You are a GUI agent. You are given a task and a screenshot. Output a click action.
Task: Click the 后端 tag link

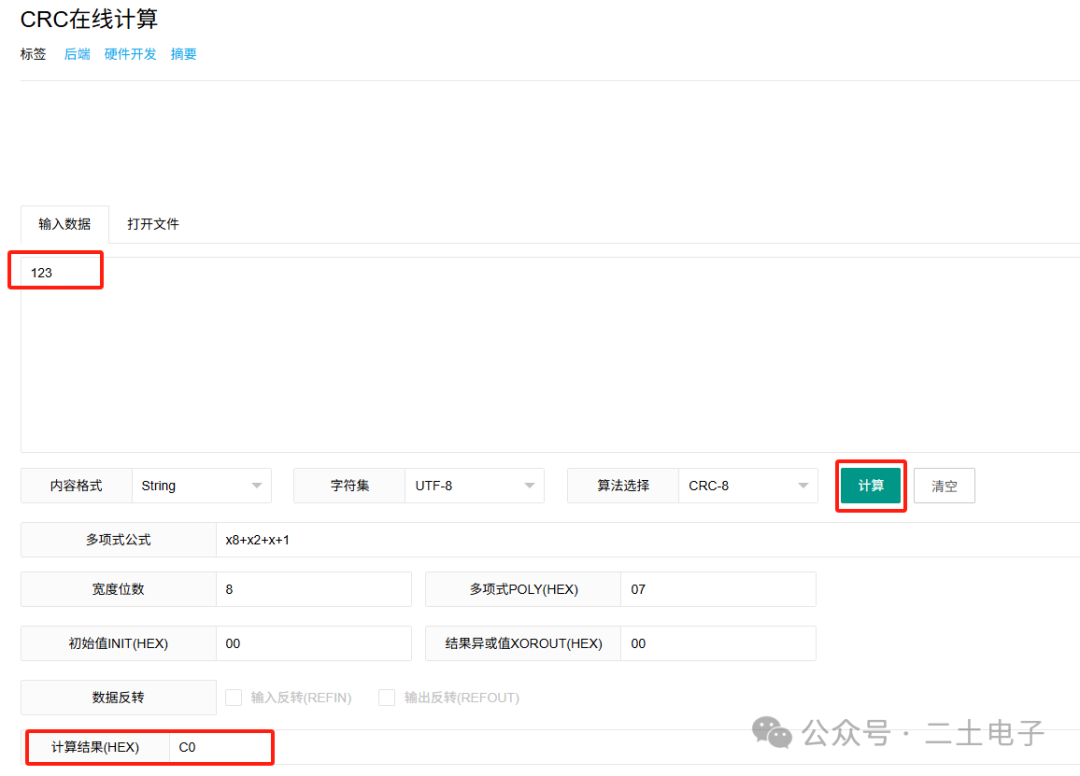(77, 54)
